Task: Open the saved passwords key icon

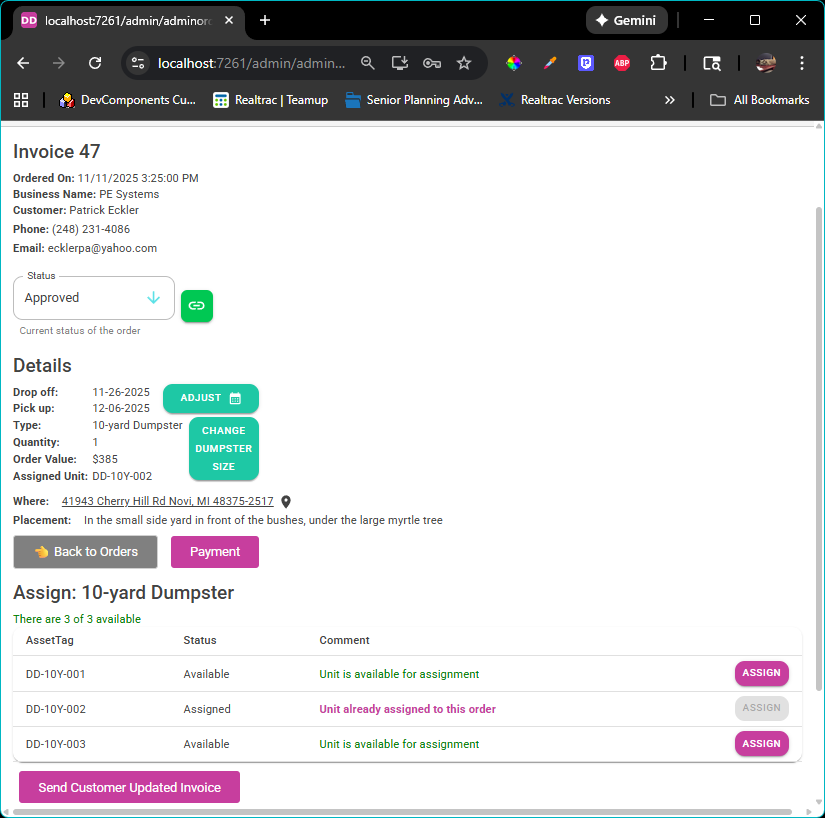Action: point(432,62)
